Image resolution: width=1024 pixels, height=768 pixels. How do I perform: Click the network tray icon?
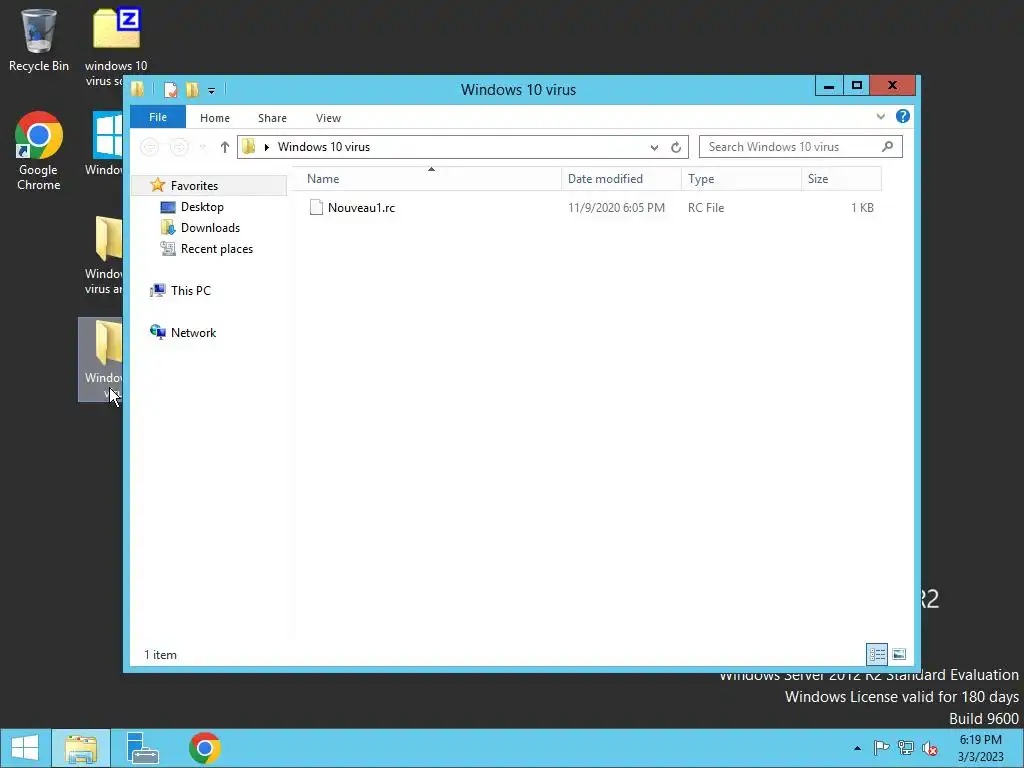[906, 748]
